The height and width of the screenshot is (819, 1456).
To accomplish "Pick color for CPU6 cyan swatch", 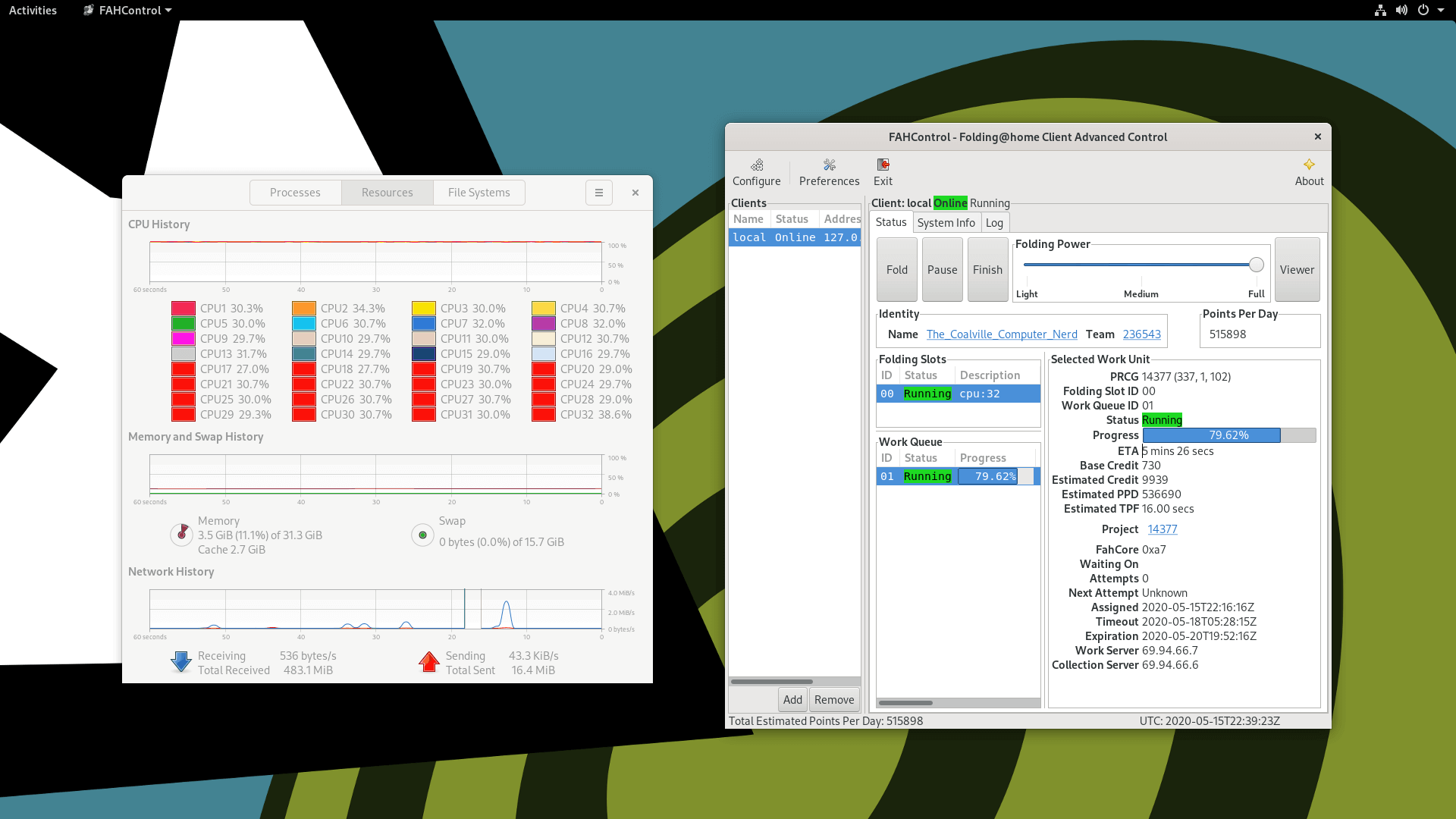I will click(x=304, y=324).
